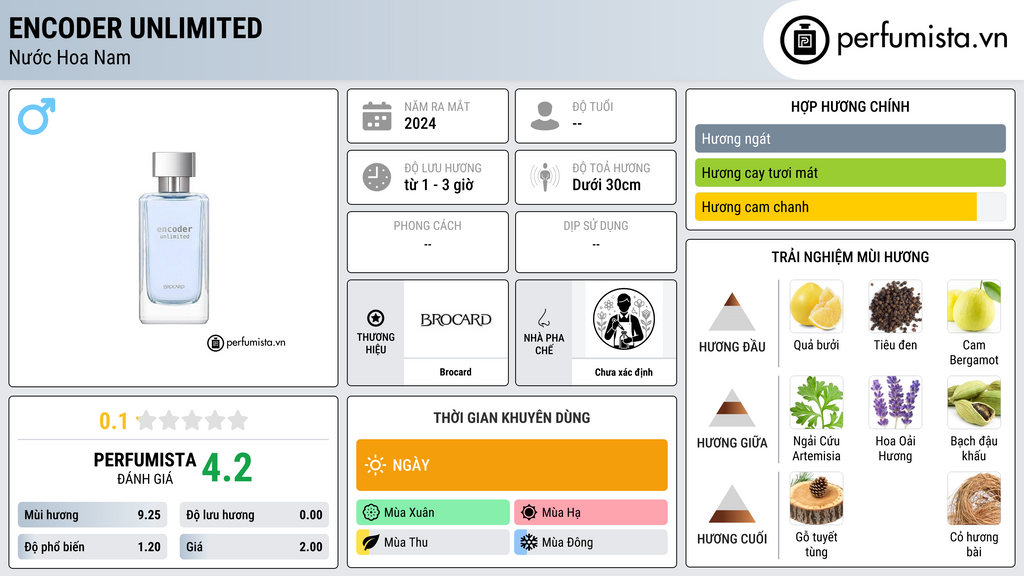Click the sillage icon for Độ toả hương
This screenshot has width=1024, height=576.
545,177
